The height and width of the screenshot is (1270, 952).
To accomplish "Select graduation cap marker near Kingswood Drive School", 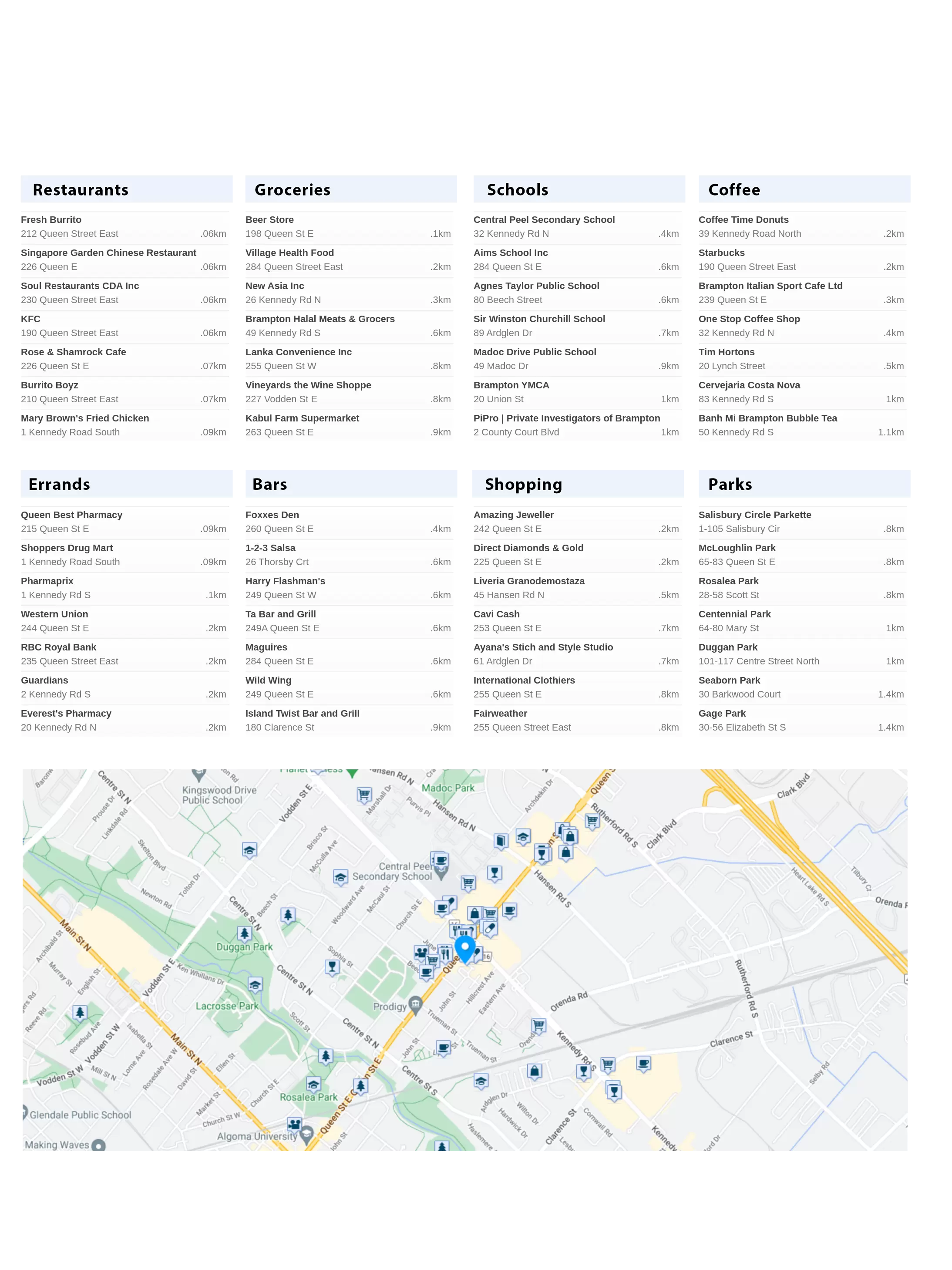I will coord(249,850).
